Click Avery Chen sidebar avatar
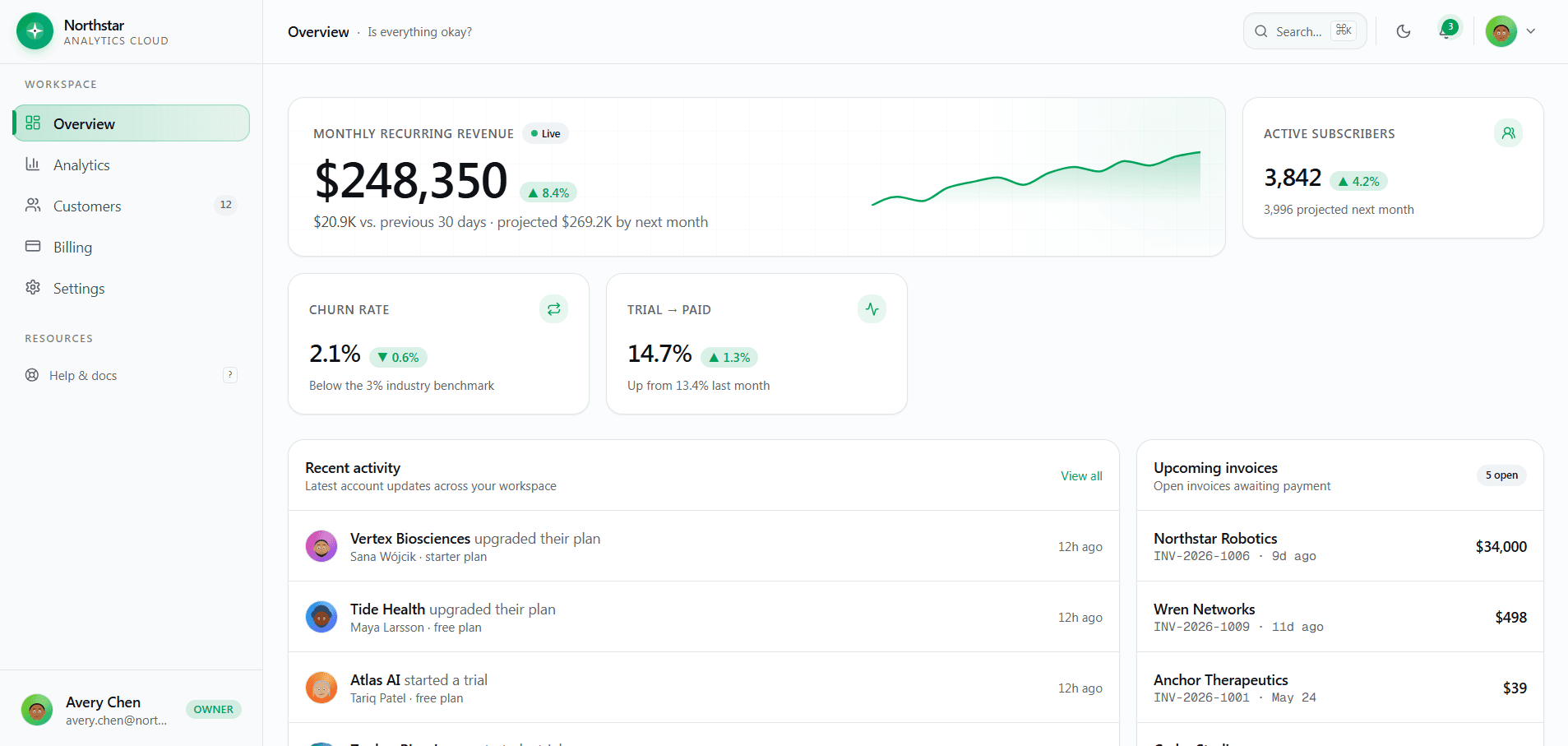 tap(37, 710)
